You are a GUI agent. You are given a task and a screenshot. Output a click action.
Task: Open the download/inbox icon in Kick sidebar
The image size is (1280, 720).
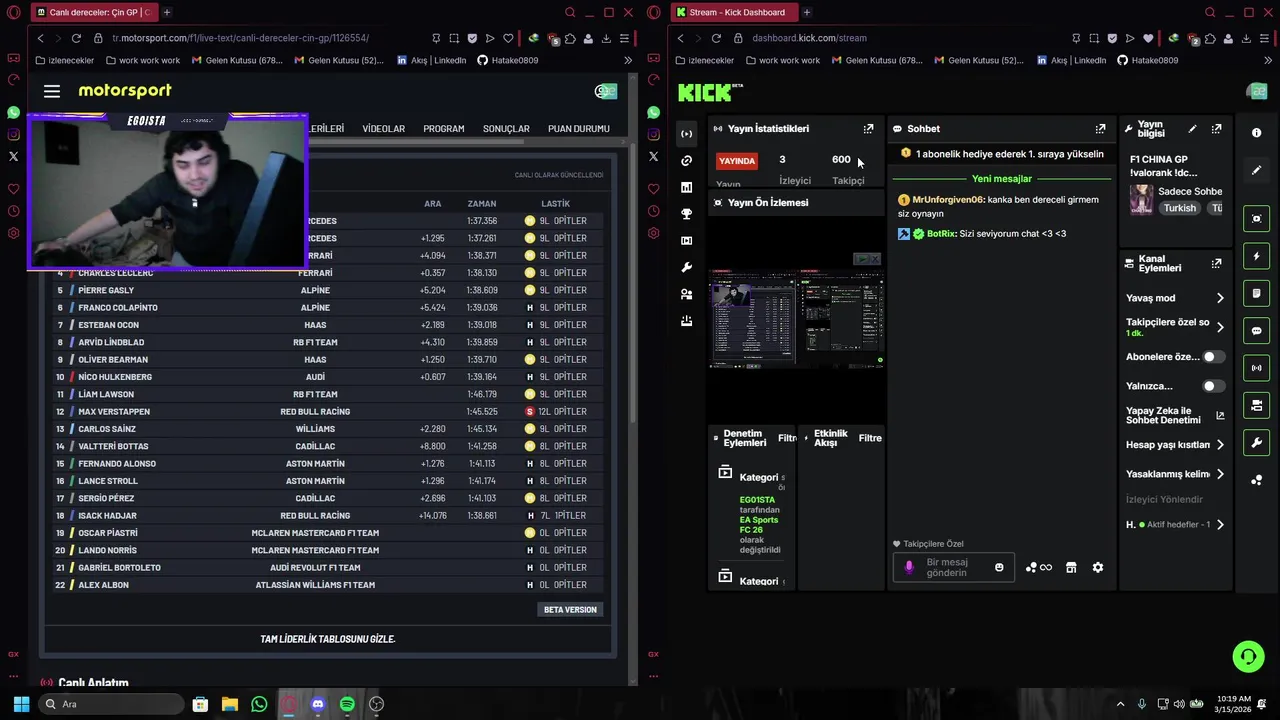686,321
